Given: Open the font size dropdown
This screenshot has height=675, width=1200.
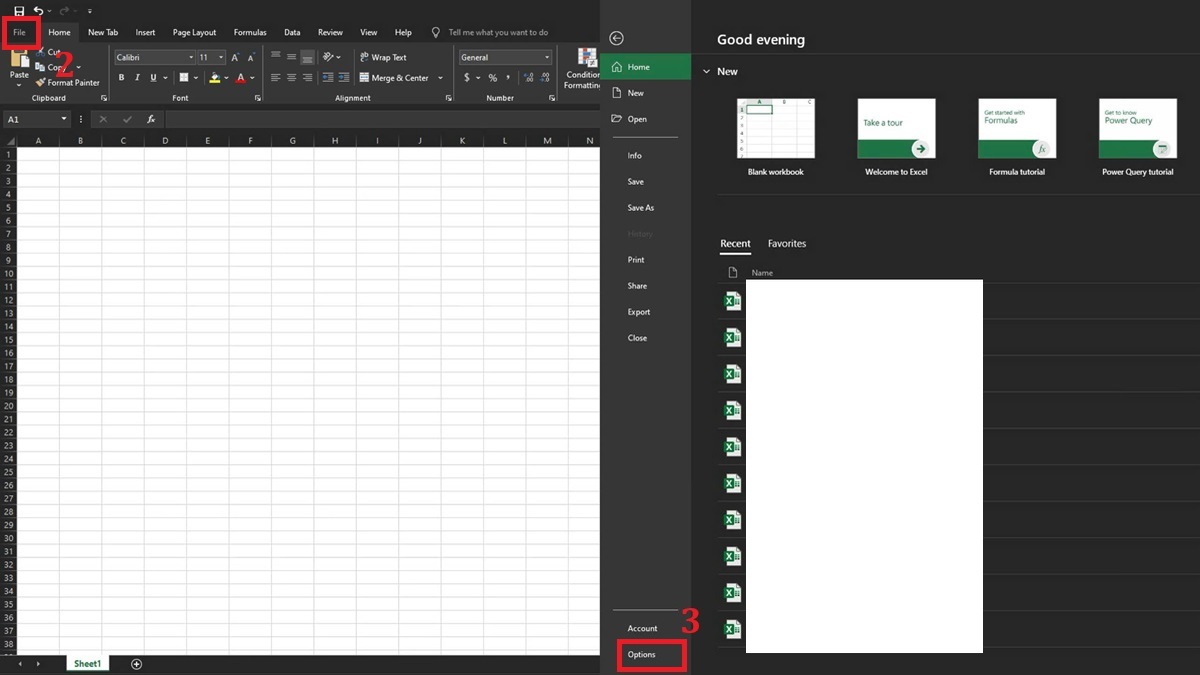Looking at the screenshot, I should pos(221,57).
